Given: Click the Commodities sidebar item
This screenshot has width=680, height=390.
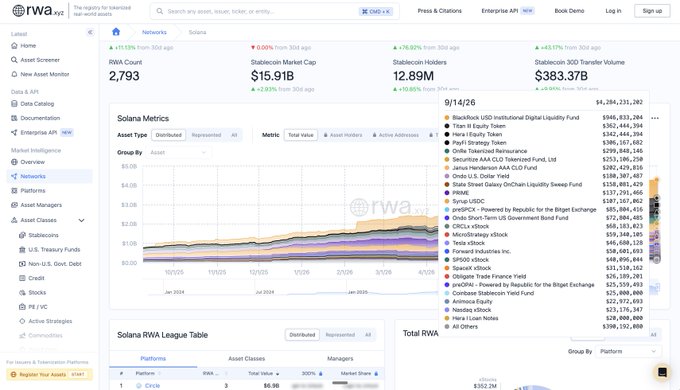Looking at the screenshot, I should click(x=45, y=335).
